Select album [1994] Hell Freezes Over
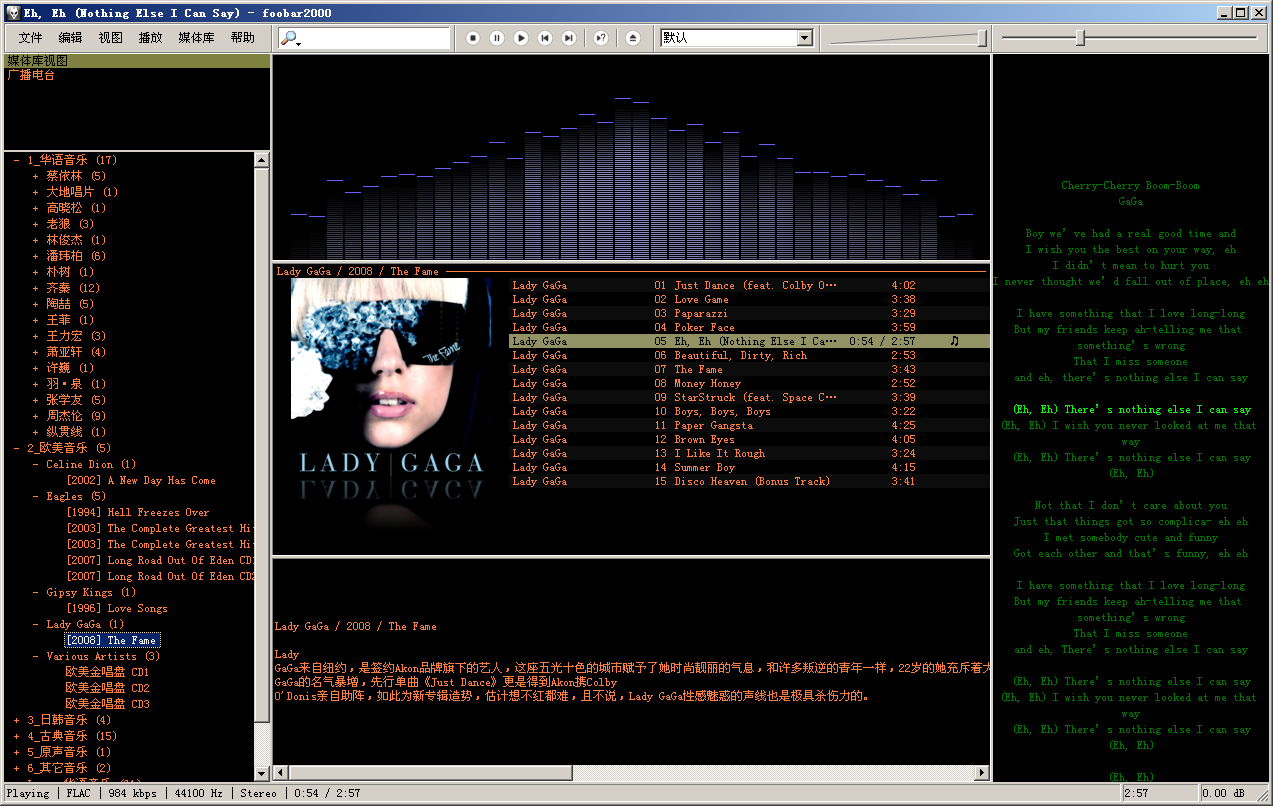 (138, 512)
